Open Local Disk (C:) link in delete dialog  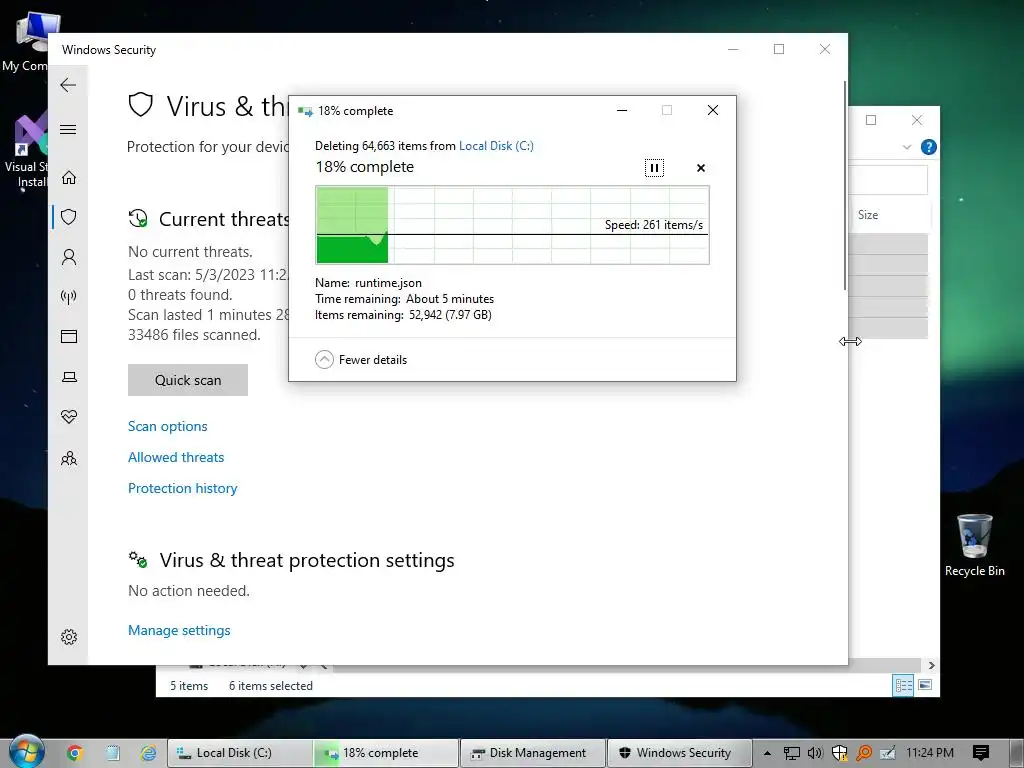pos(496,146)
